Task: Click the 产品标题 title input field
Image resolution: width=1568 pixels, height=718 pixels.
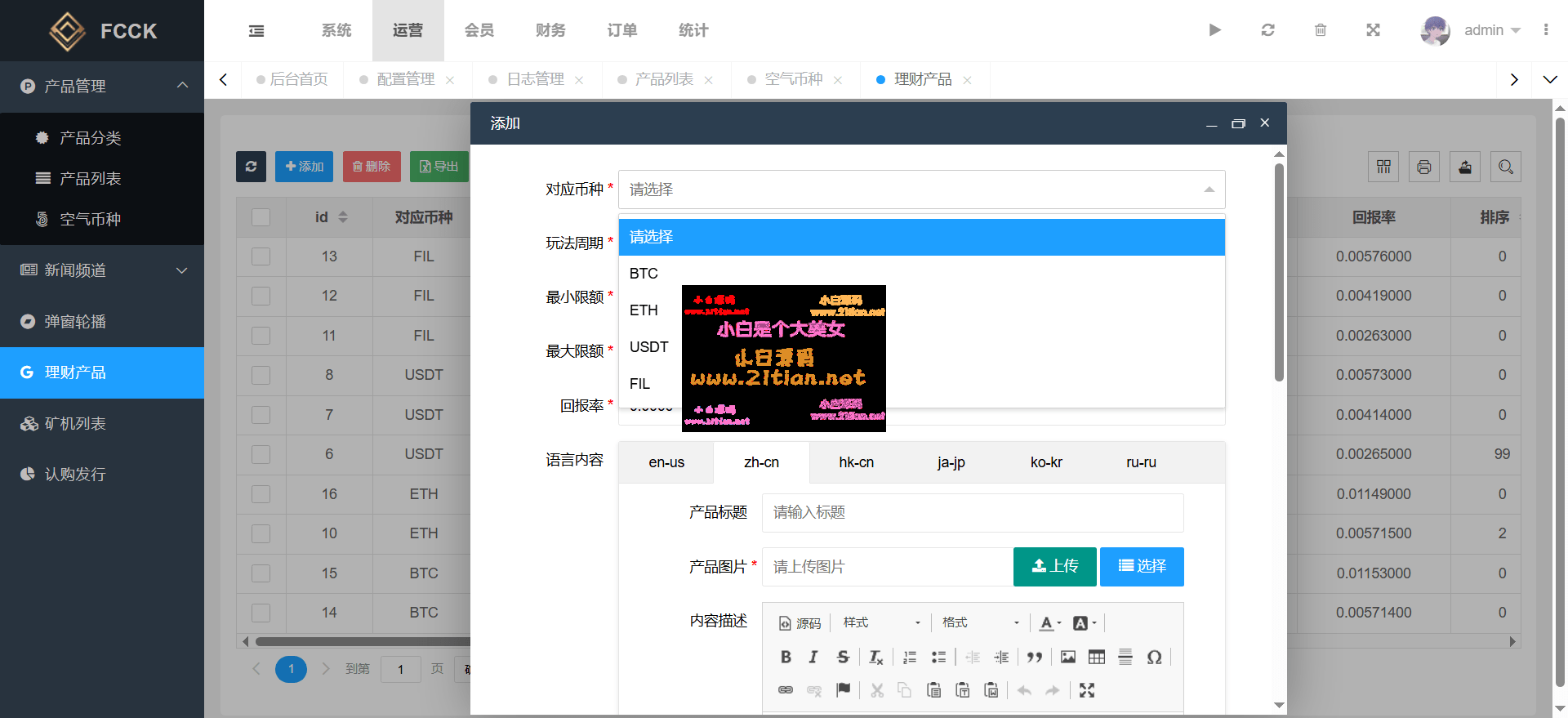Action: pos(972,512)
